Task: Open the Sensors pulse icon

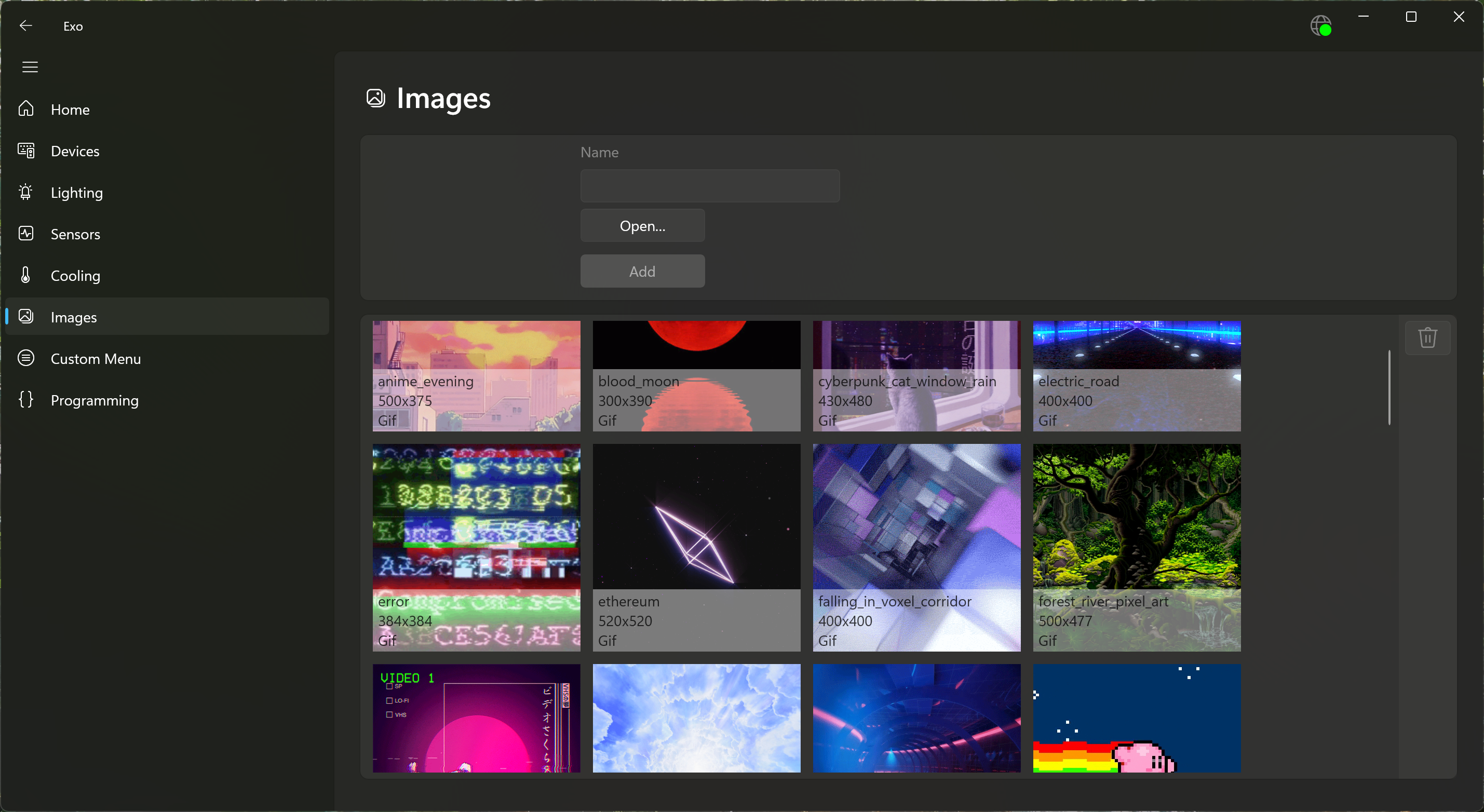Action: coord(26,233)
